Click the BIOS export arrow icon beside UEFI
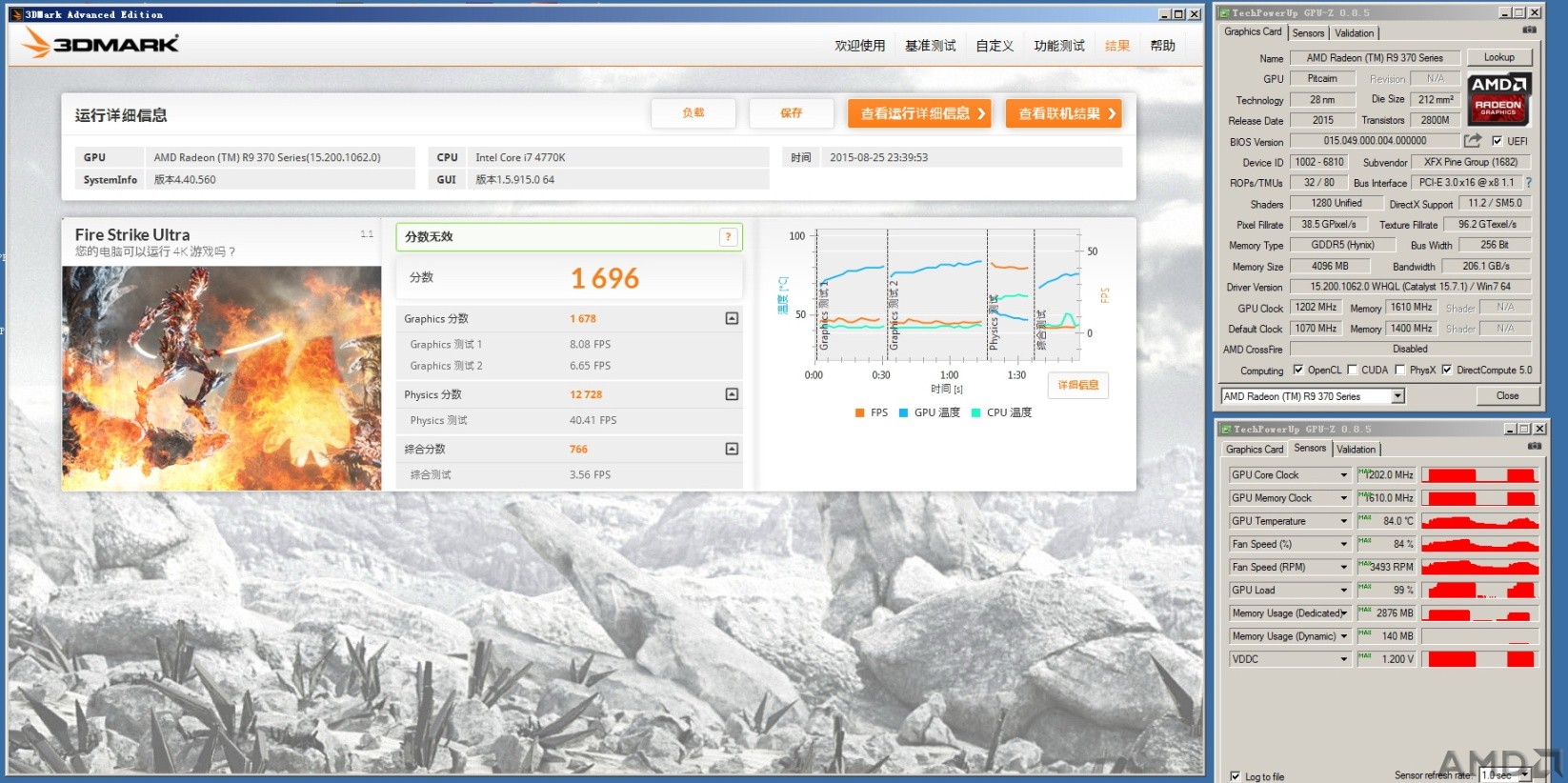This screenshot has width=1568, height=783. pyautogui.click(x=1473, y=141)
